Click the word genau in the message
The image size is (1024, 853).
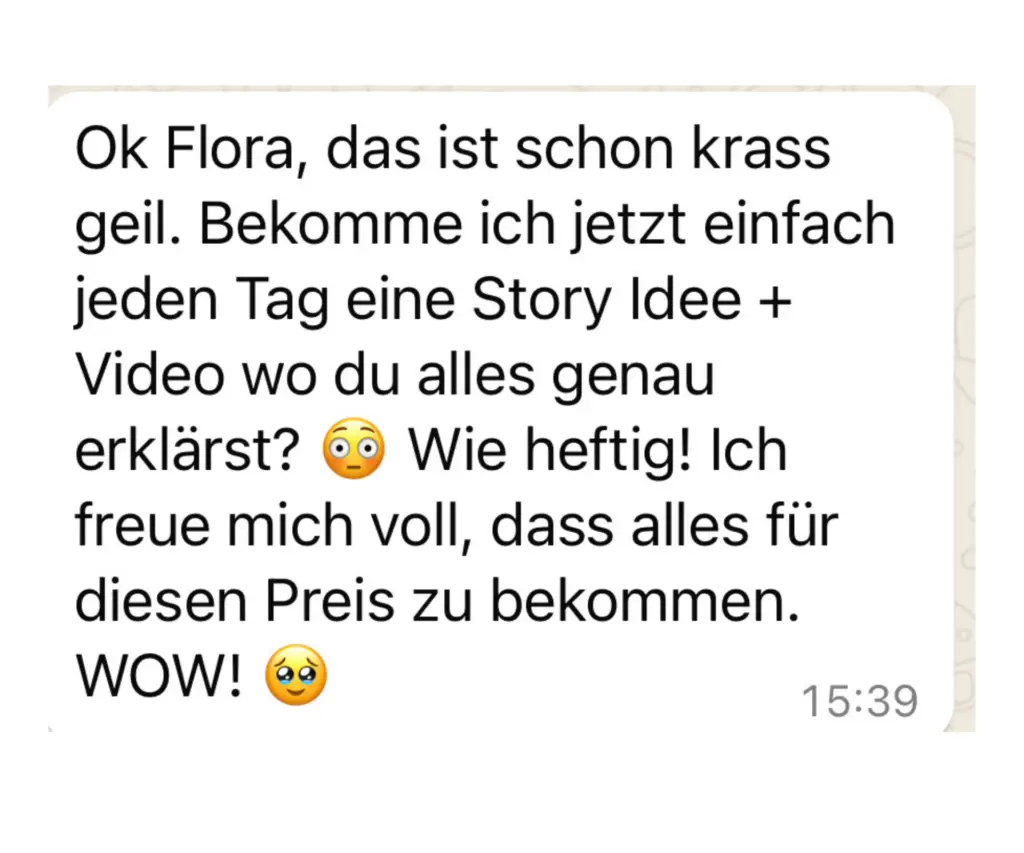(633, 378)
